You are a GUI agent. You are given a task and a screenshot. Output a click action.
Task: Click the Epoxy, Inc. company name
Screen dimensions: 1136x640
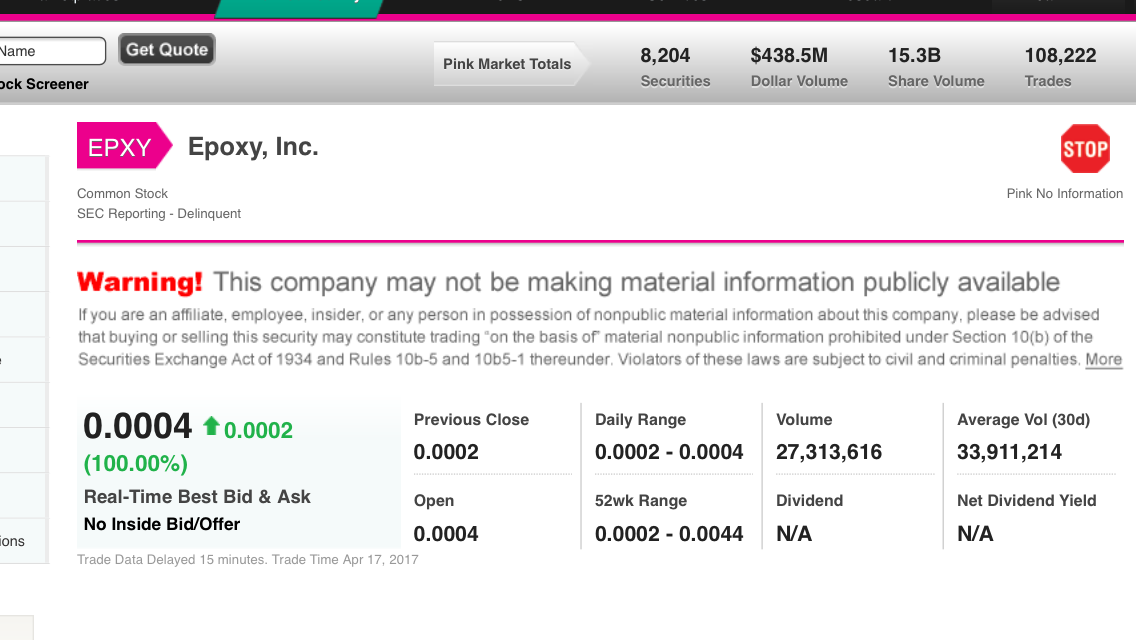253,147
